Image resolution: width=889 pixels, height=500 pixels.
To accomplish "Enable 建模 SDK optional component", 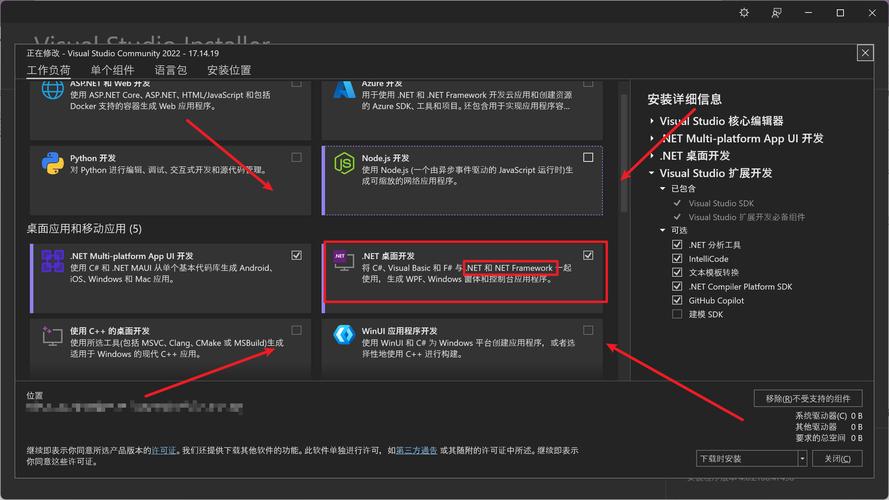I will (677, 314).
